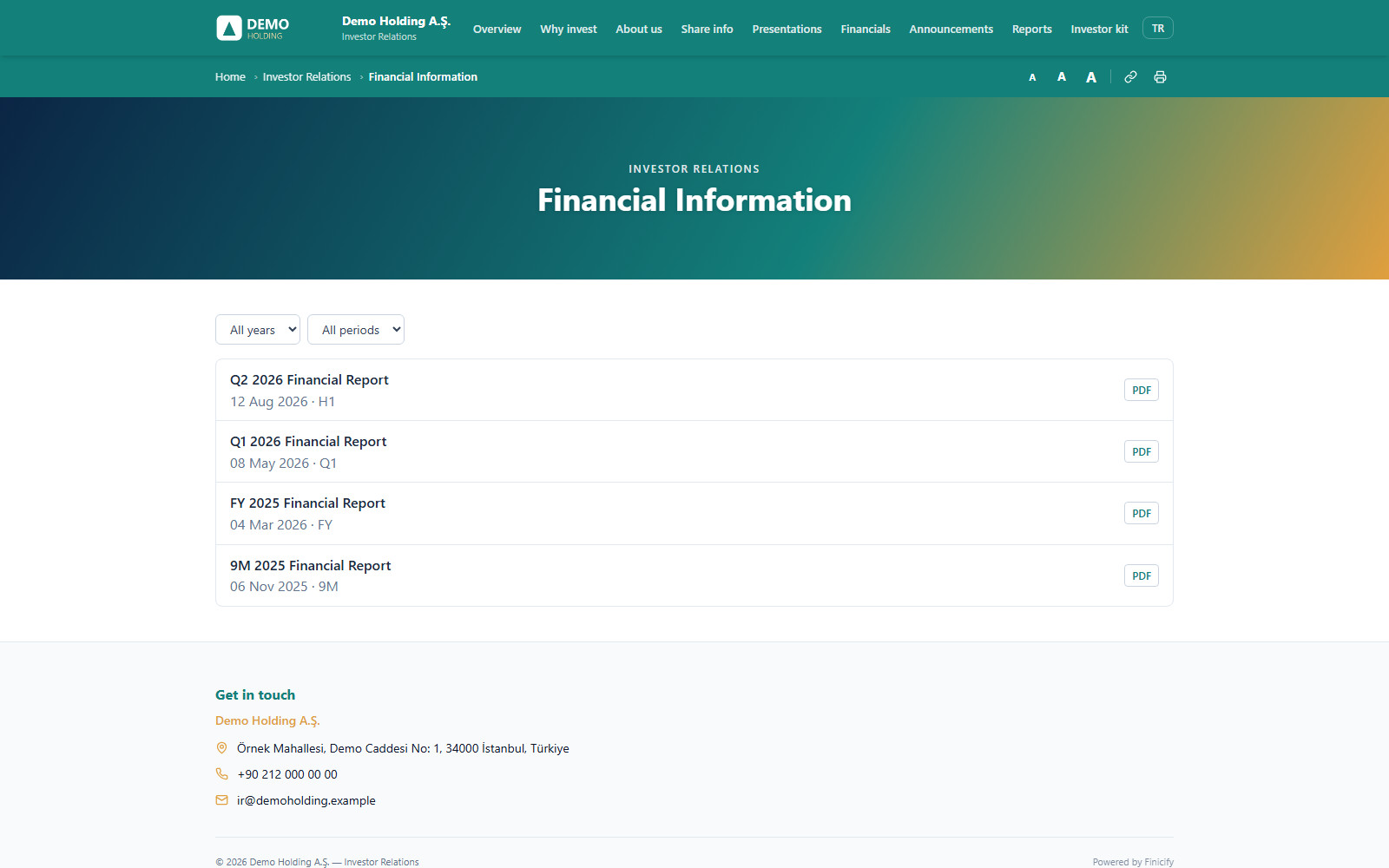Screen dimensions: 1389x868
Task: Click the envelope email icon
Action: (221, 800)
